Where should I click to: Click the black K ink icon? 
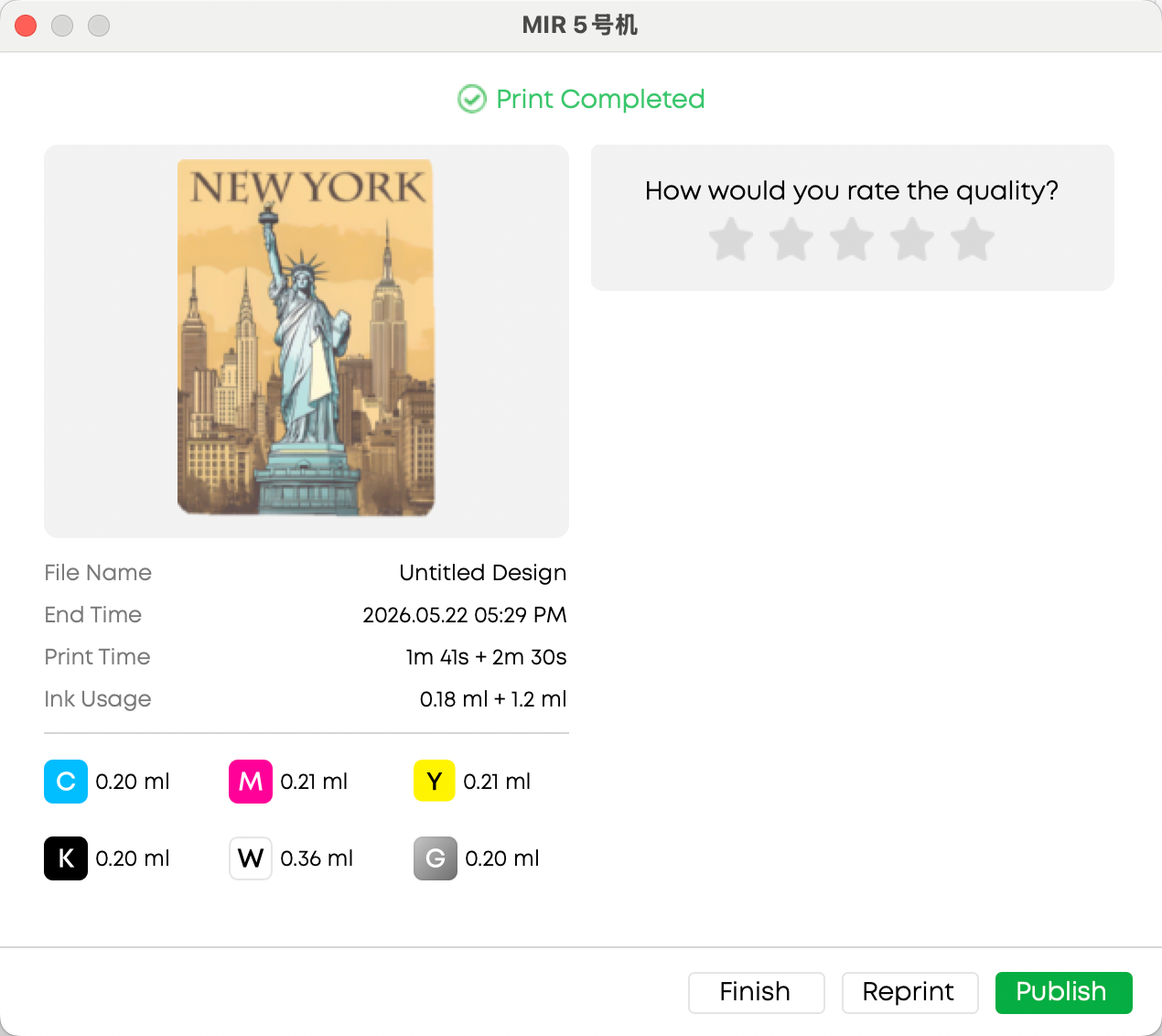(66, 858)
